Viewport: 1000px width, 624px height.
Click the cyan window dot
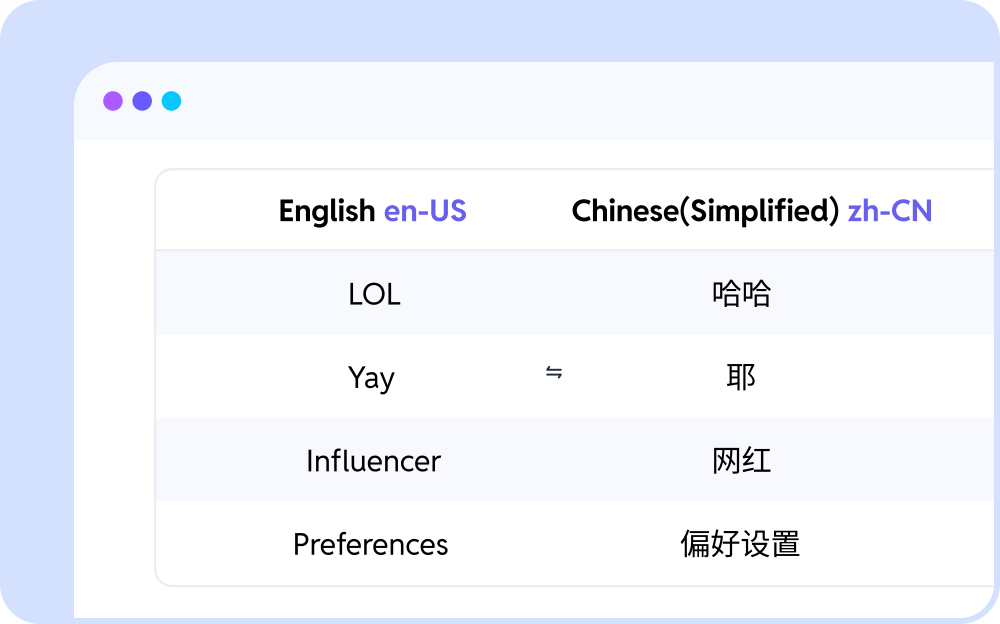pos(172,101)
